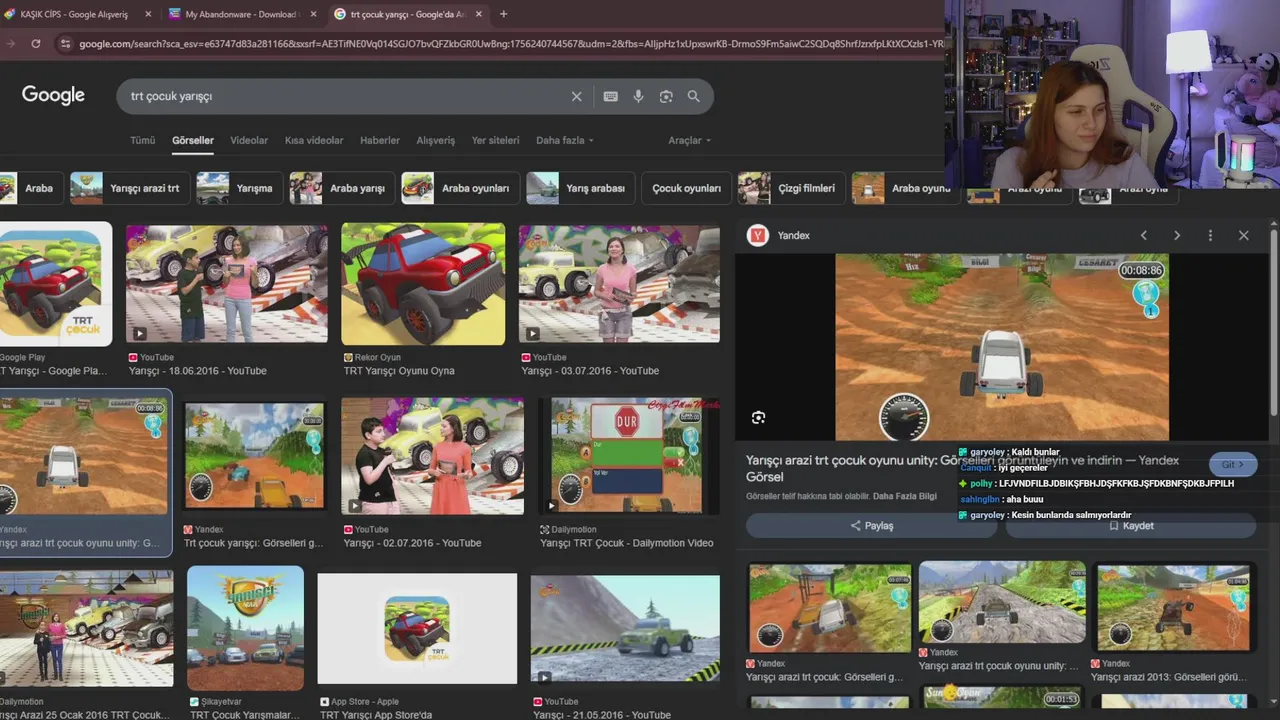Open Rekor Oyun TRT Yarışçı thumbnail
This screenshot has height=720, width=1280.
(x=423, y=283)
